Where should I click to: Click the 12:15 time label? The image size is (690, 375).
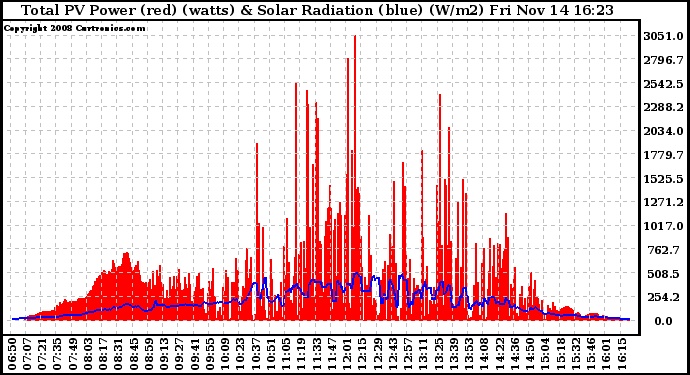click(x=363, y=354)
